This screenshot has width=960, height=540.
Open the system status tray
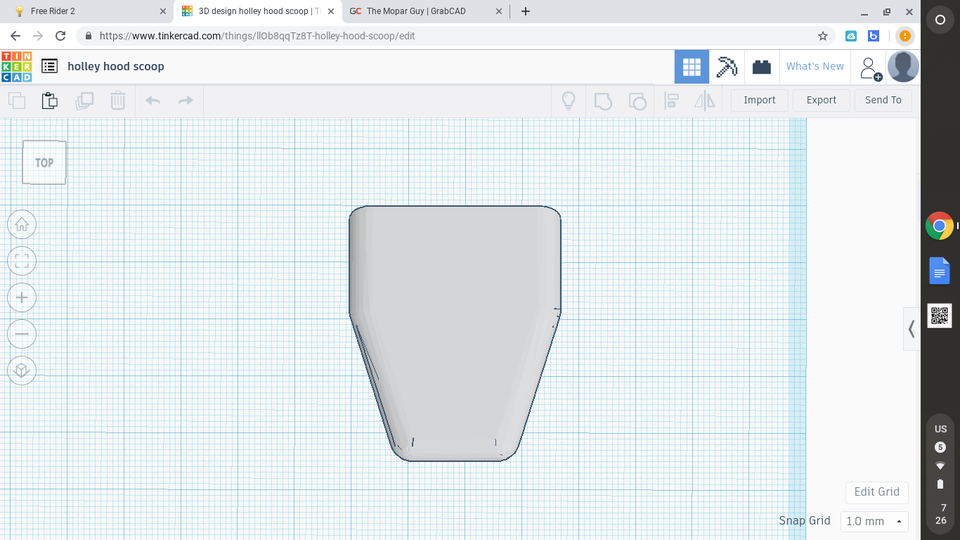(x=940, y=474)
